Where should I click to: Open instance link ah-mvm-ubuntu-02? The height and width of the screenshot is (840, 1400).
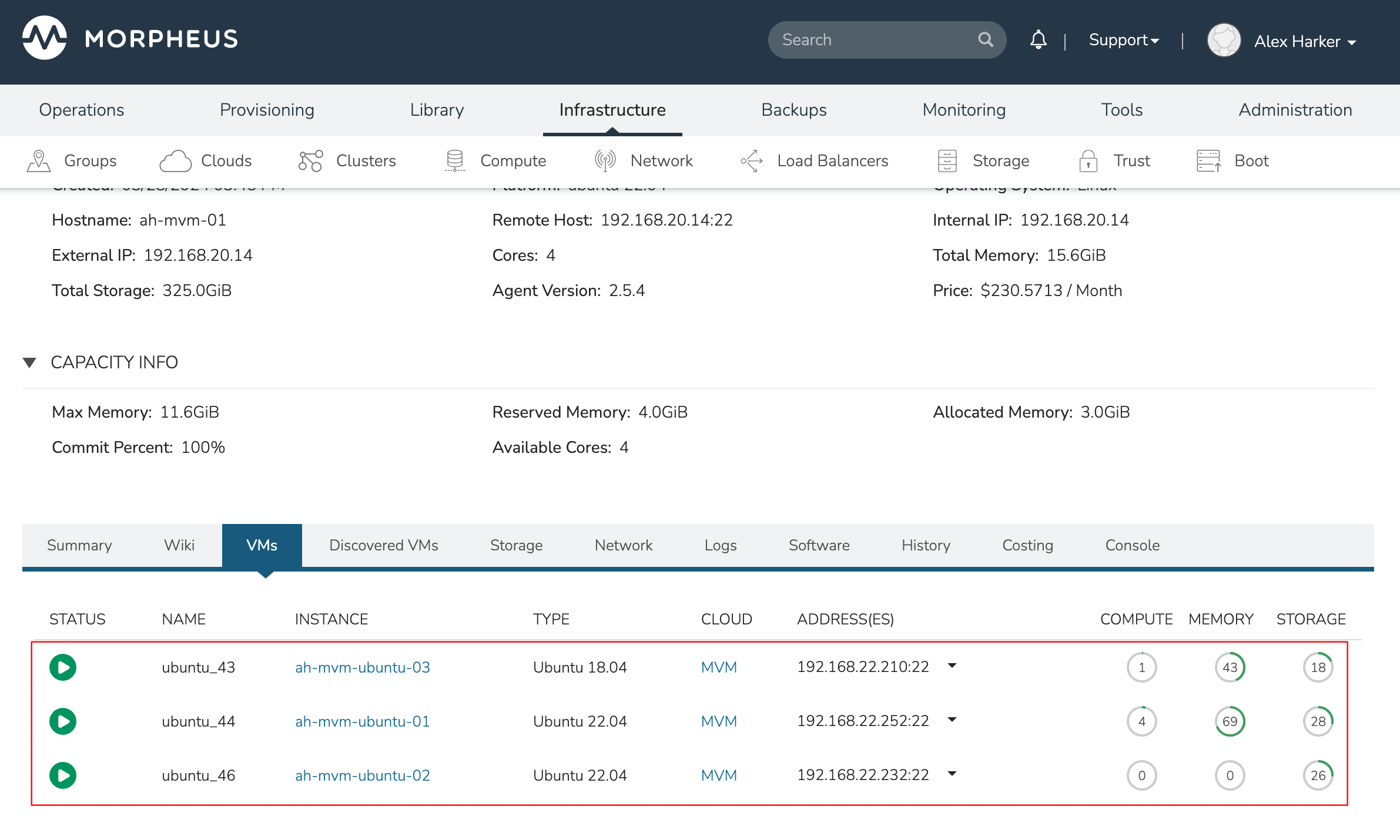pos(362,775)
